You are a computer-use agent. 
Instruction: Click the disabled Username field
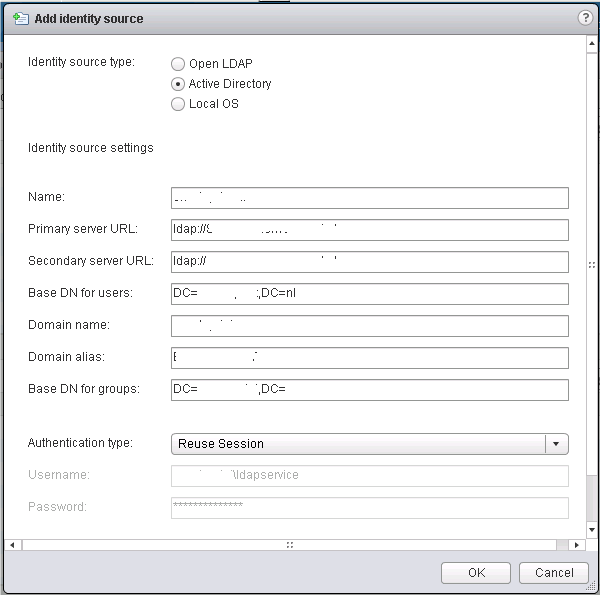click(370, 476)
